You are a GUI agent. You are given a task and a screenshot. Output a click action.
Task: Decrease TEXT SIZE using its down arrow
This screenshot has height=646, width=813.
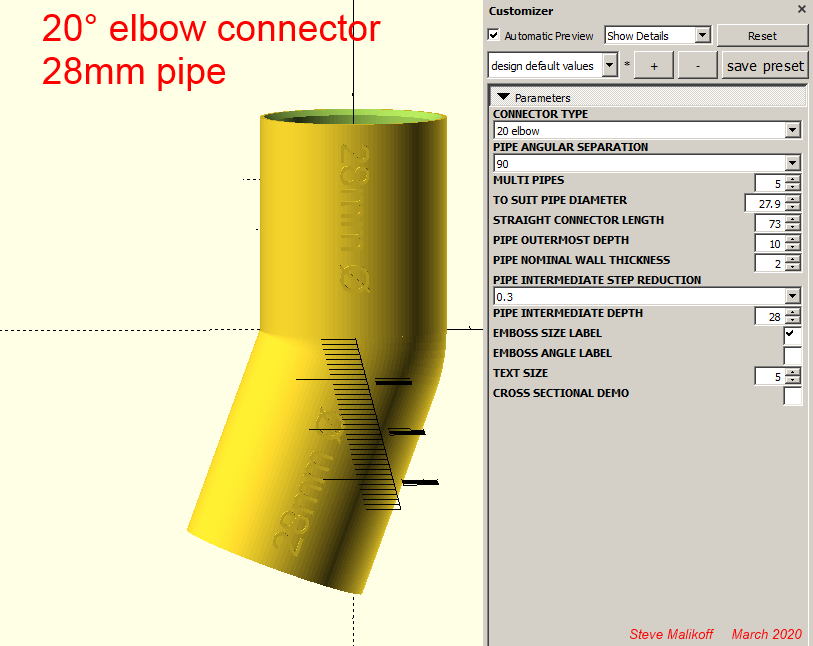tap(794, 380)
